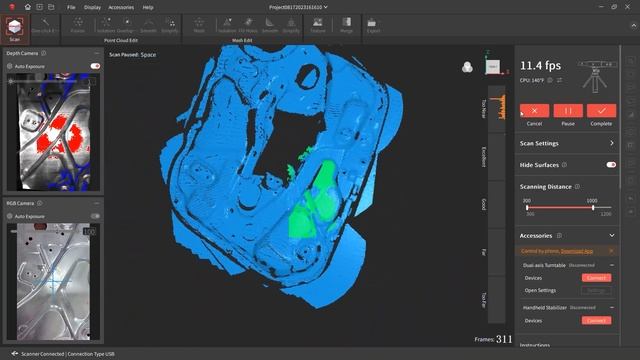The height and width of the screenshot is (360, 640).
Task: Click the info icon beside Accessories
Action: (560, 236)
